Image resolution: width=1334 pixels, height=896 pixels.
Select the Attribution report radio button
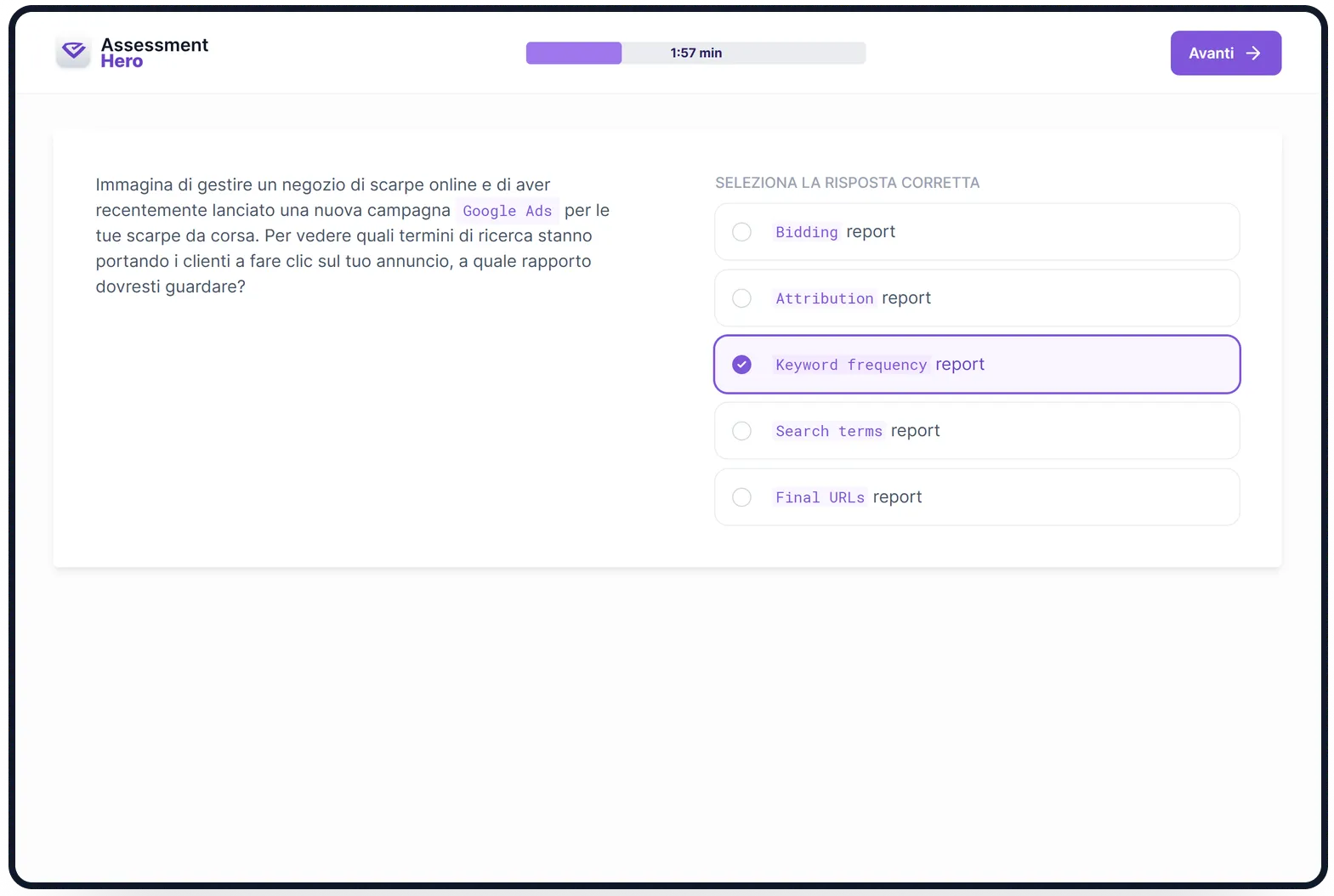coord(741,298)
